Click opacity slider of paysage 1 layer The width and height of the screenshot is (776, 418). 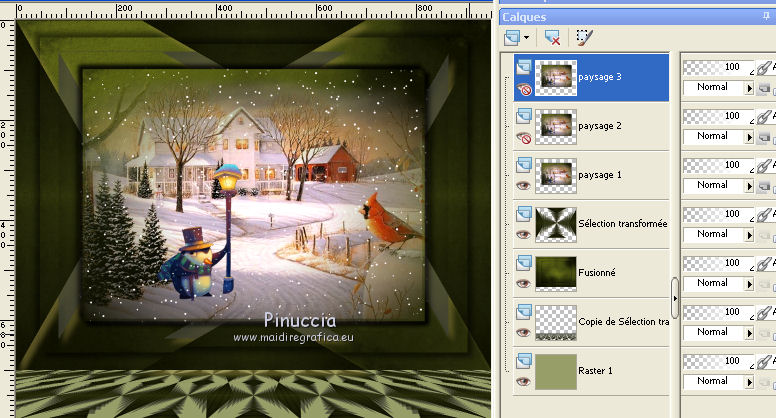(x=719, y=165)
